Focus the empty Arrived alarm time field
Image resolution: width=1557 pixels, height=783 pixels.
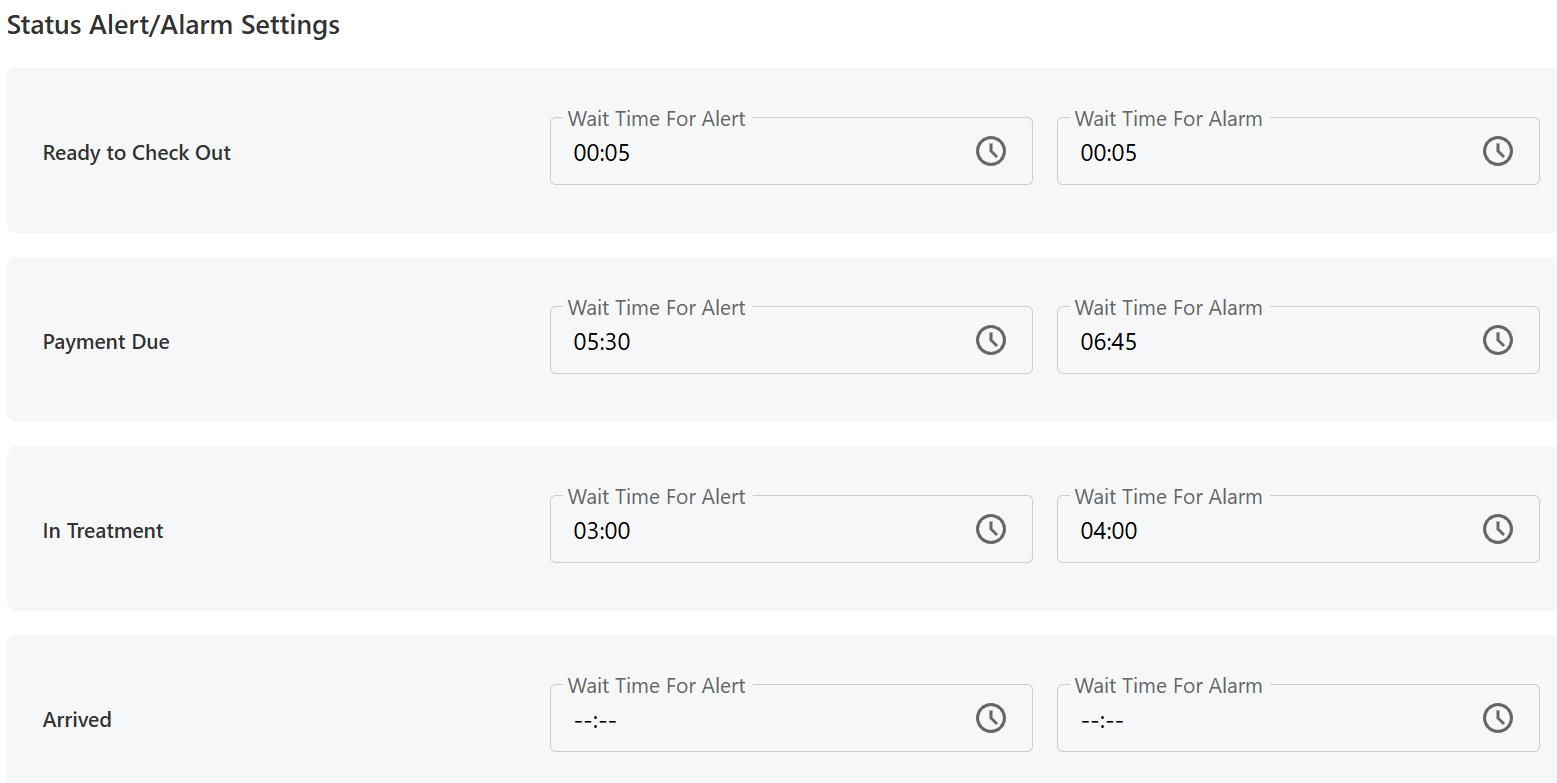coord(1103,720)
